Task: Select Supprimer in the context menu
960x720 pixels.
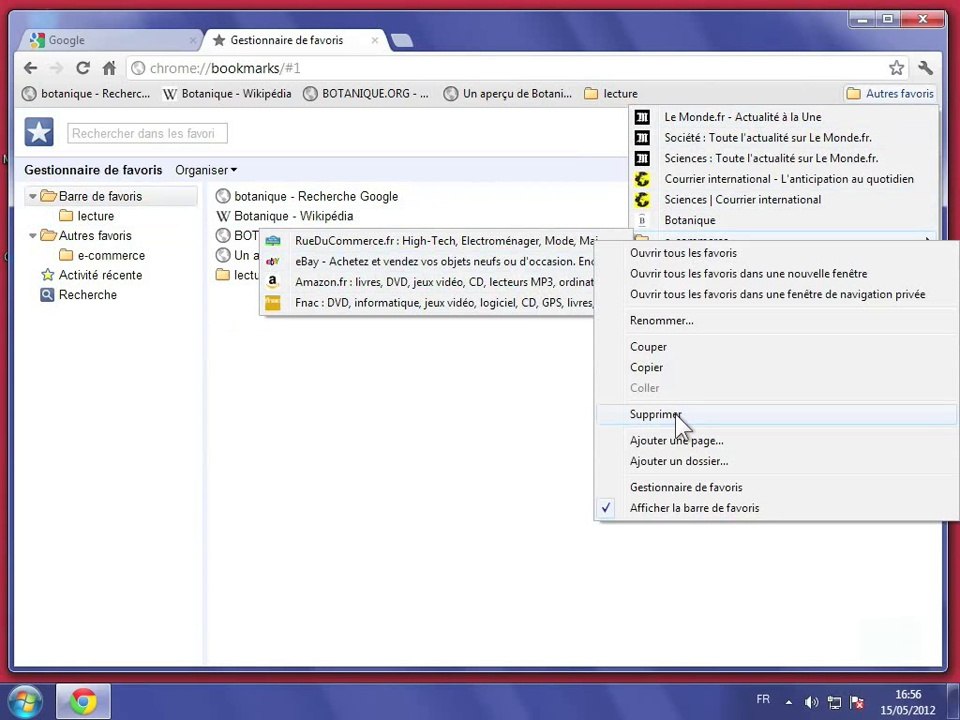Action: tap(776, 414)
